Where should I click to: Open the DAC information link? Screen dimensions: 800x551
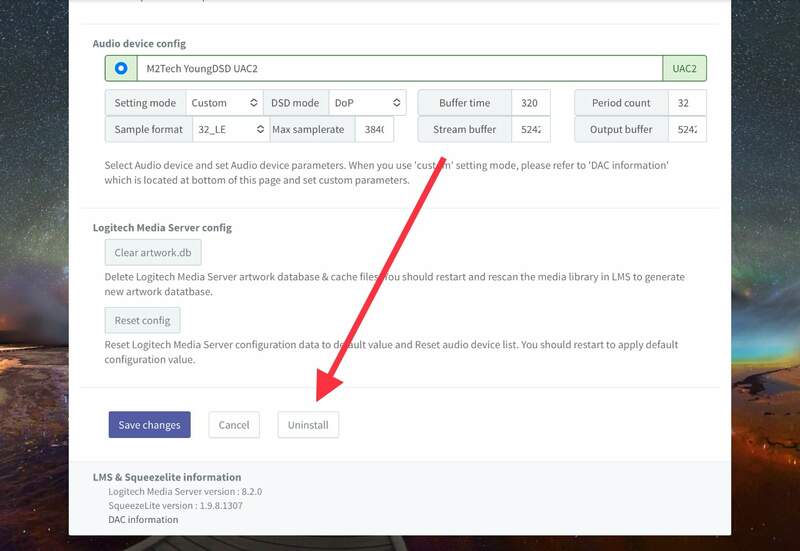pyautogui.click(x=143, y=520)
